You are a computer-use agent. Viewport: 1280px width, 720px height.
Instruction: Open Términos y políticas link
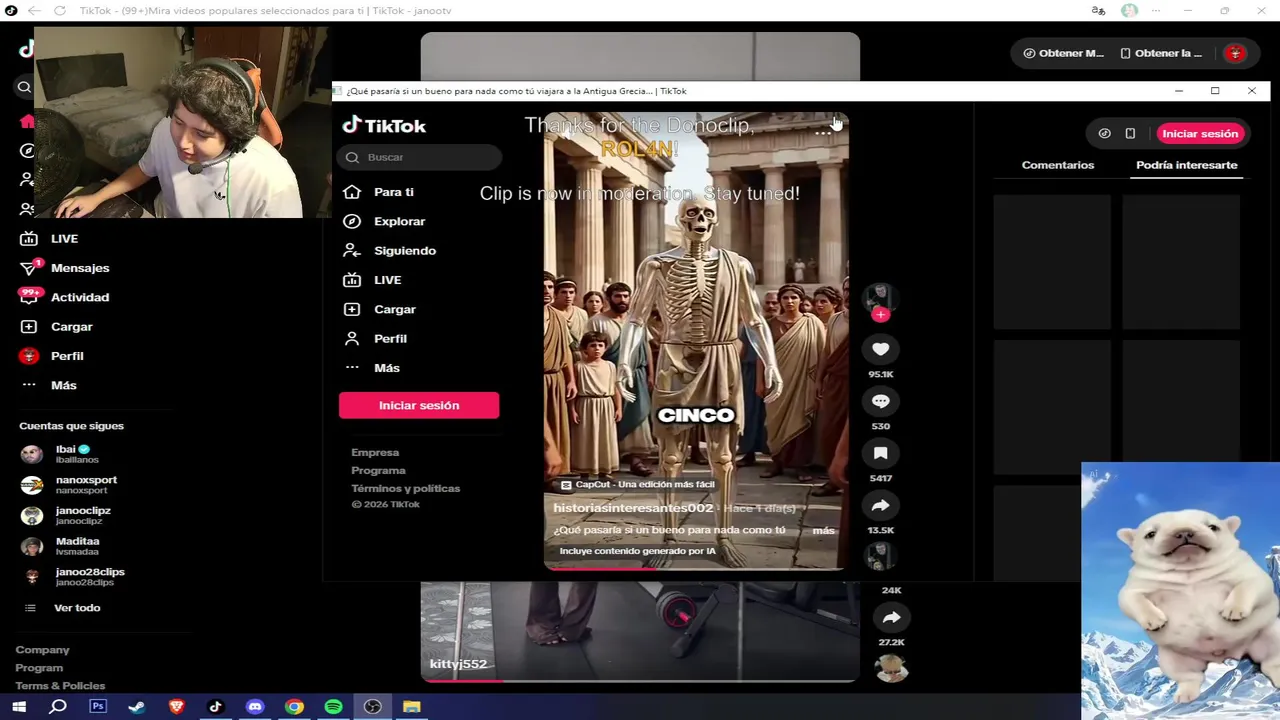tap(405, 488)
